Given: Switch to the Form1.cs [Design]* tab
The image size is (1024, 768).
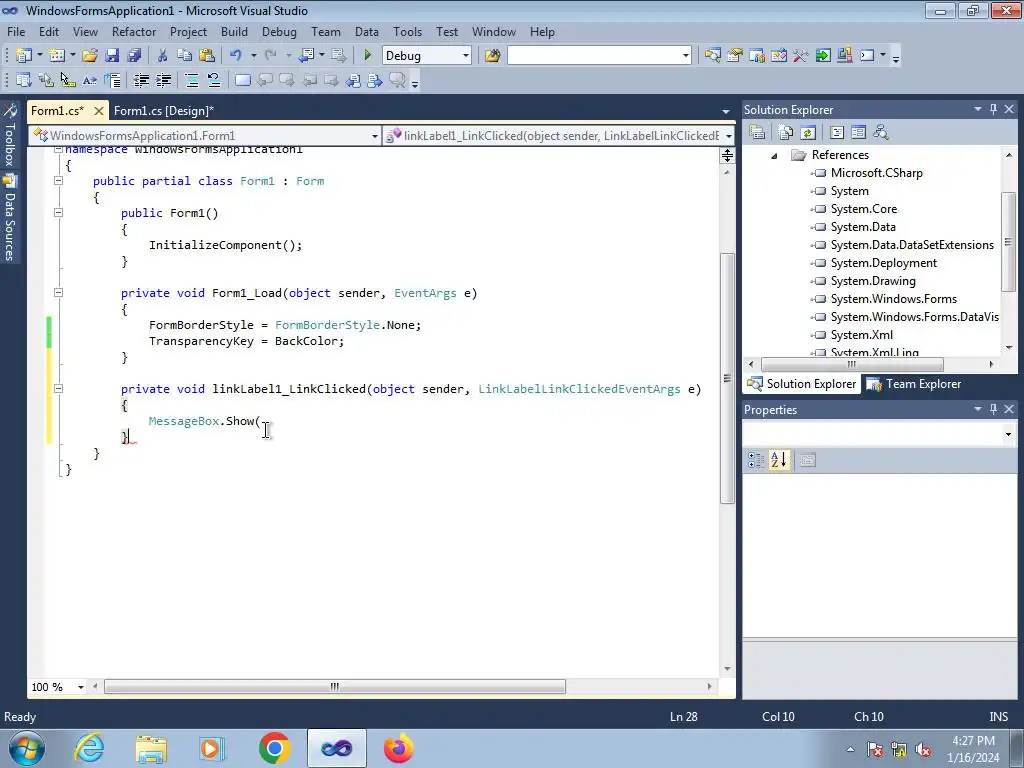Looking at the screenshot, I should (164, 110).
